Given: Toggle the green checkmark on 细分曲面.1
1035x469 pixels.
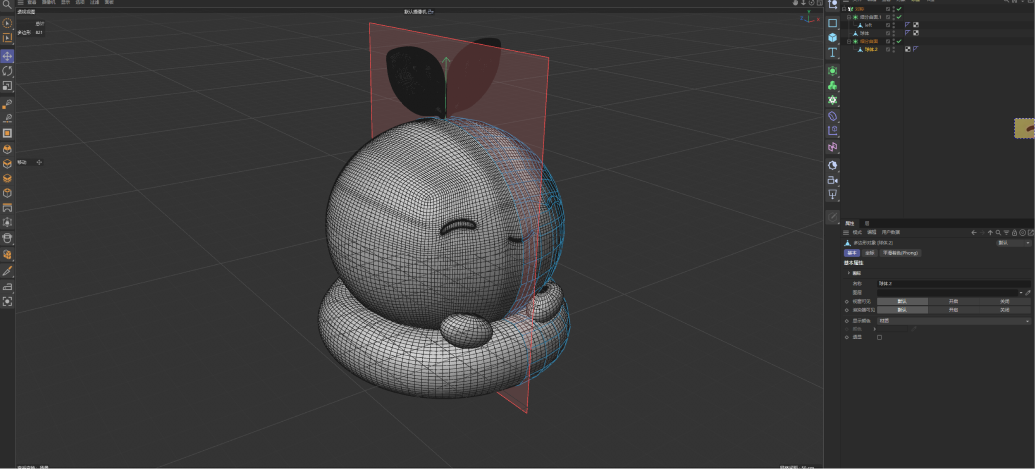Looking at the screenshot, I should 899,17.
